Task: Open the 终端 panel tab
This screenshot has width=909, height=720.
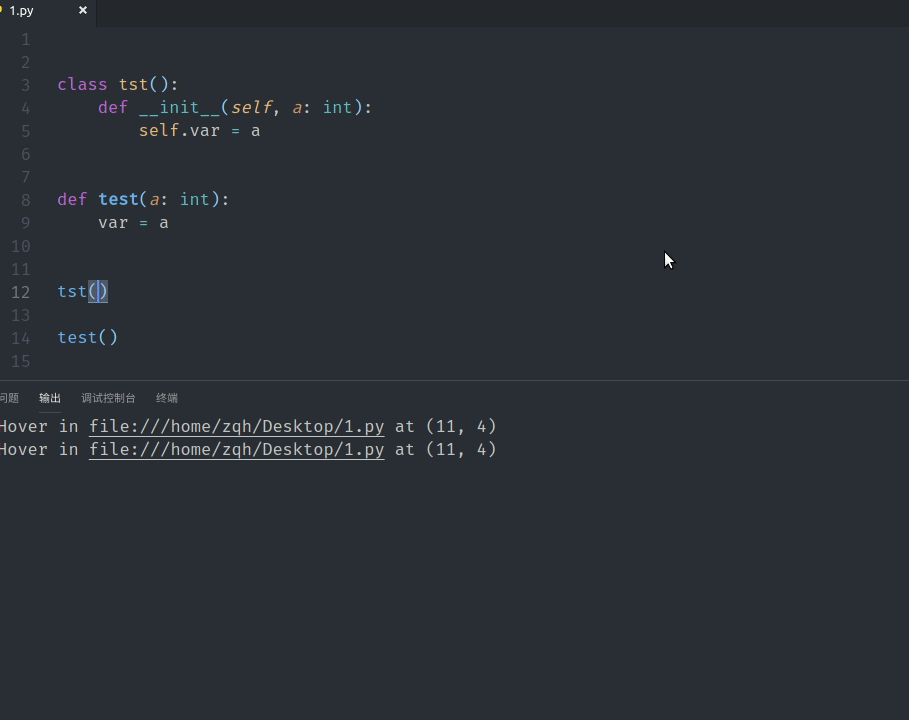Action: click(167, 398)
